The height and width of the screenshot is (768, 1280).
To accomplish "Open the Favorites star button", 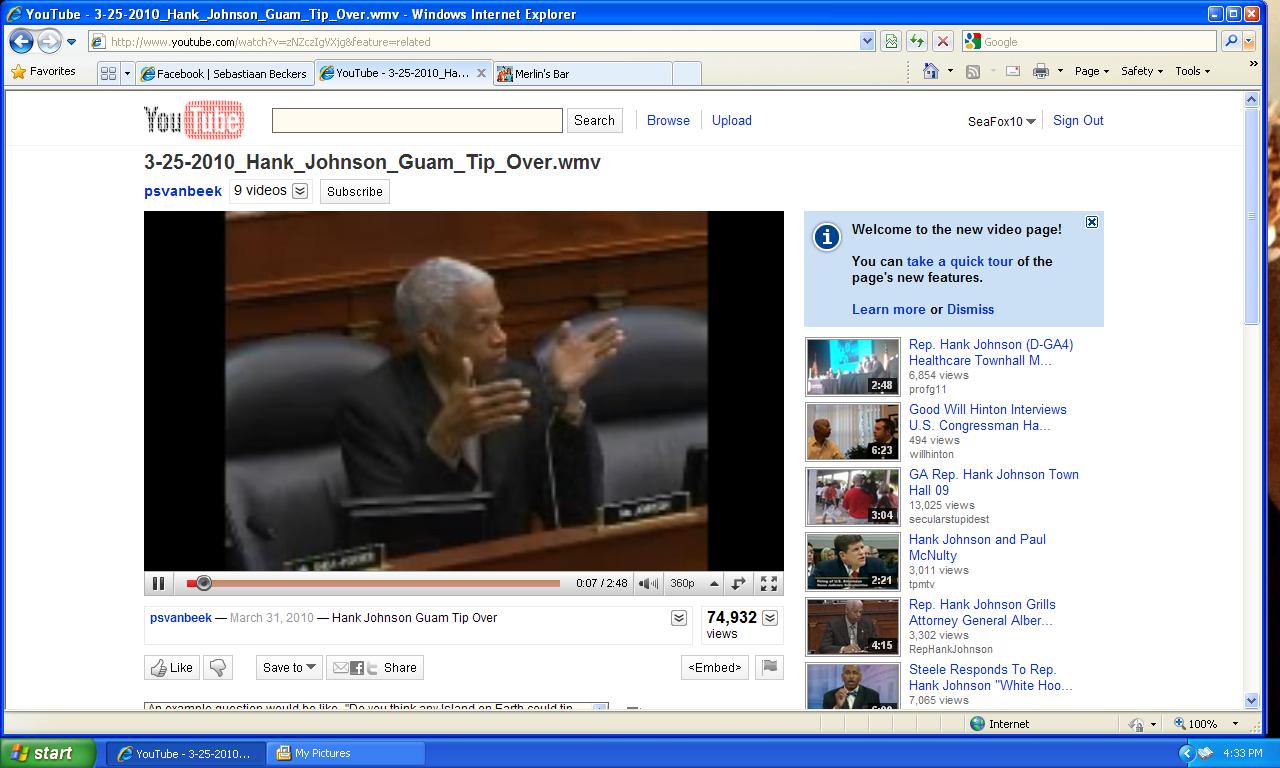I will (43, 72).
